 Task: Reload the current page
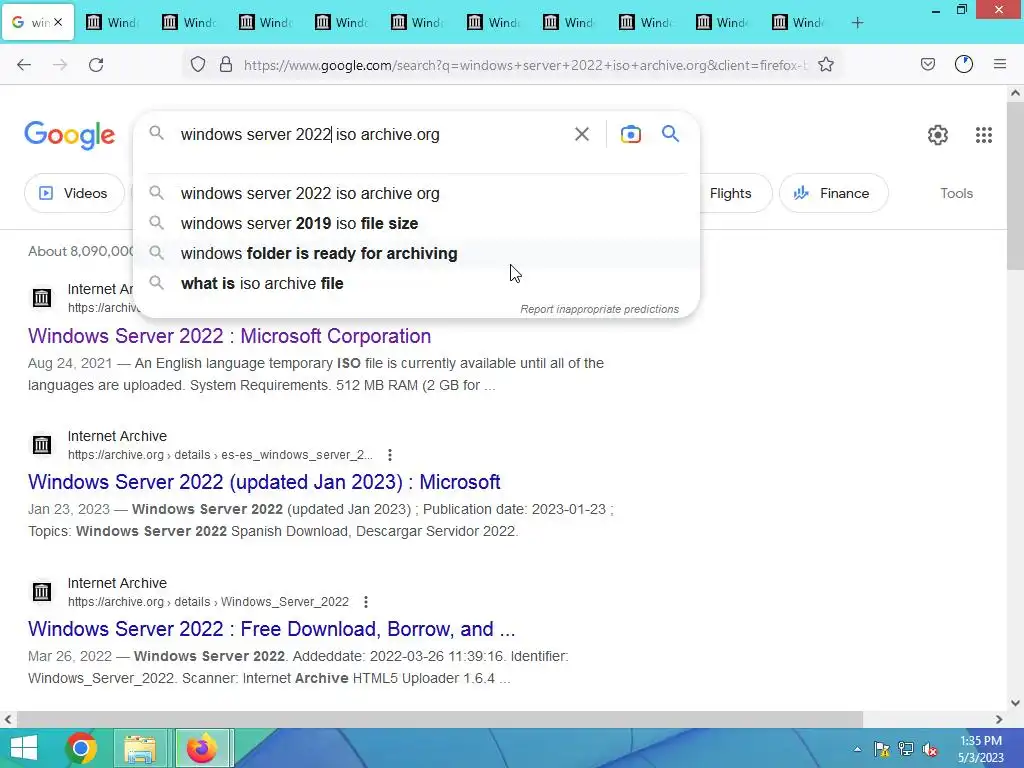click(x=96, y=65)
